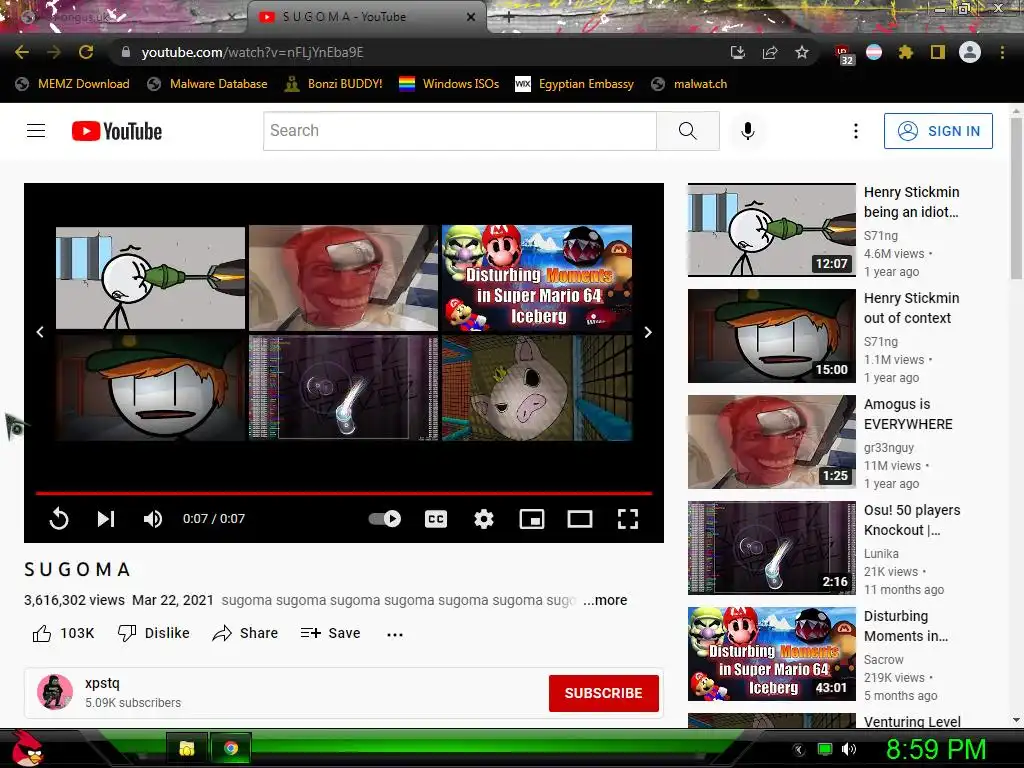Toggle theater mode
This screenshot has height=768, width=1024.
(580, 519)
